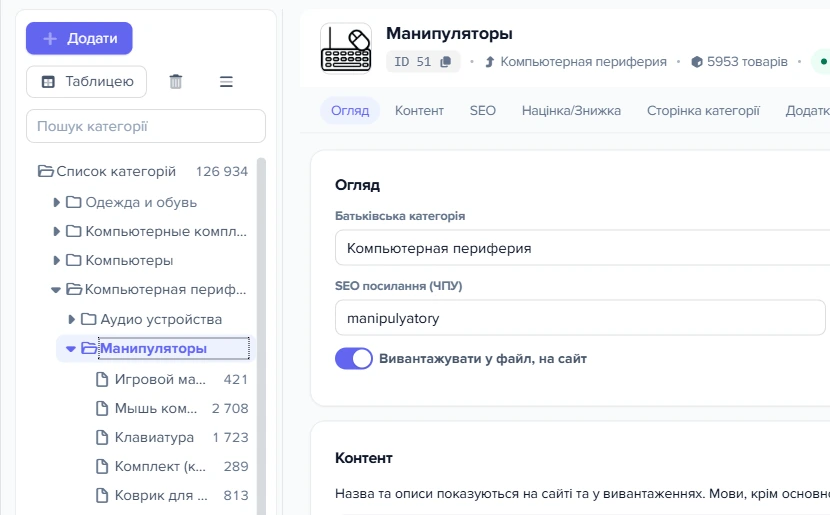Open the Контент tab
This screenshot has width=830, height=515.
419,111
